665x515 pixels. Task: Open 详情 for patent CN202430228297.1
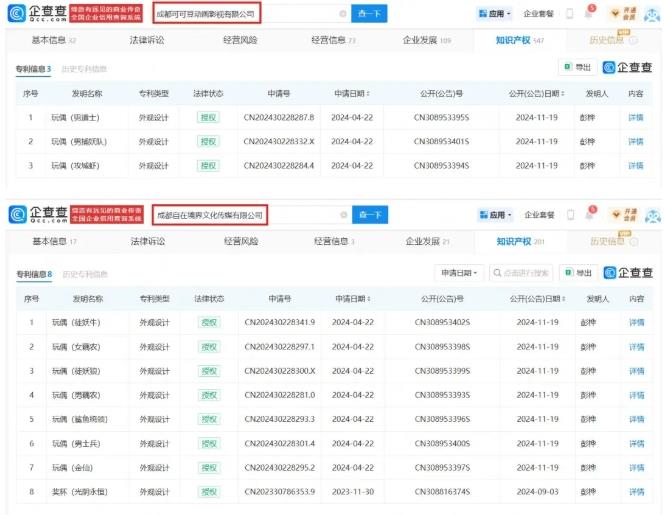tap(637, 347)
